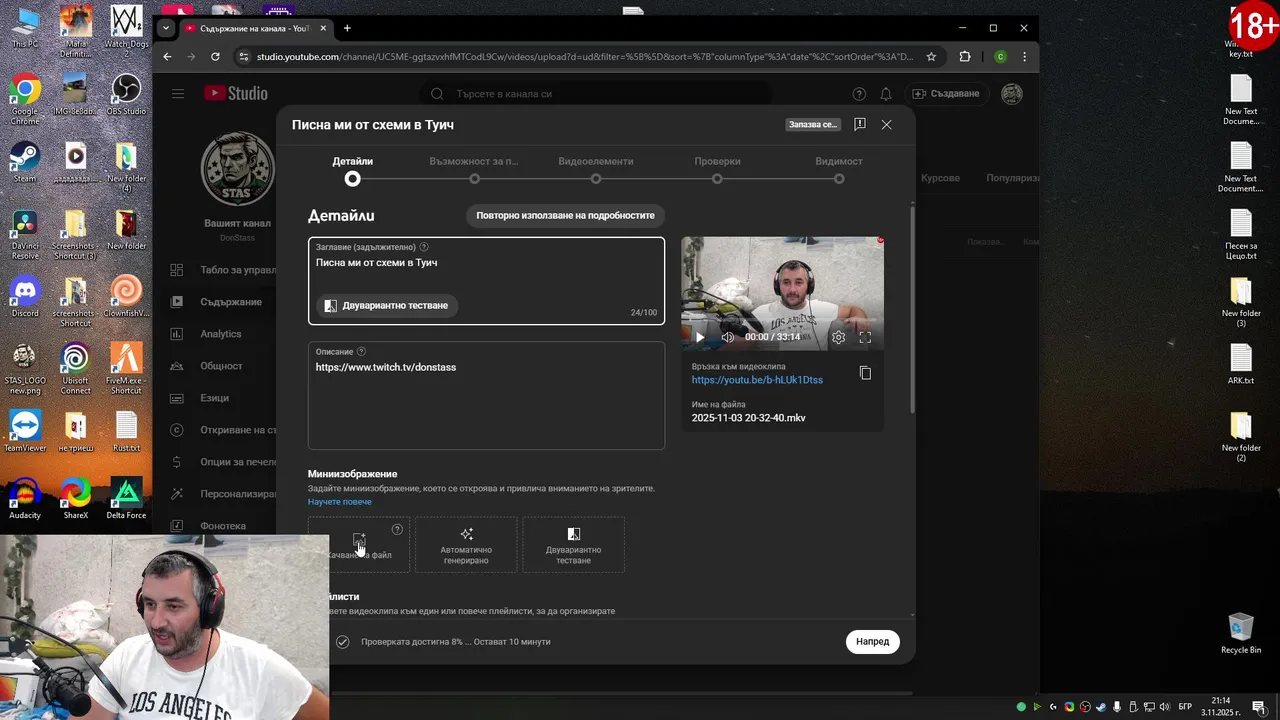Click into the description field with twitch link

click(486, 395)
